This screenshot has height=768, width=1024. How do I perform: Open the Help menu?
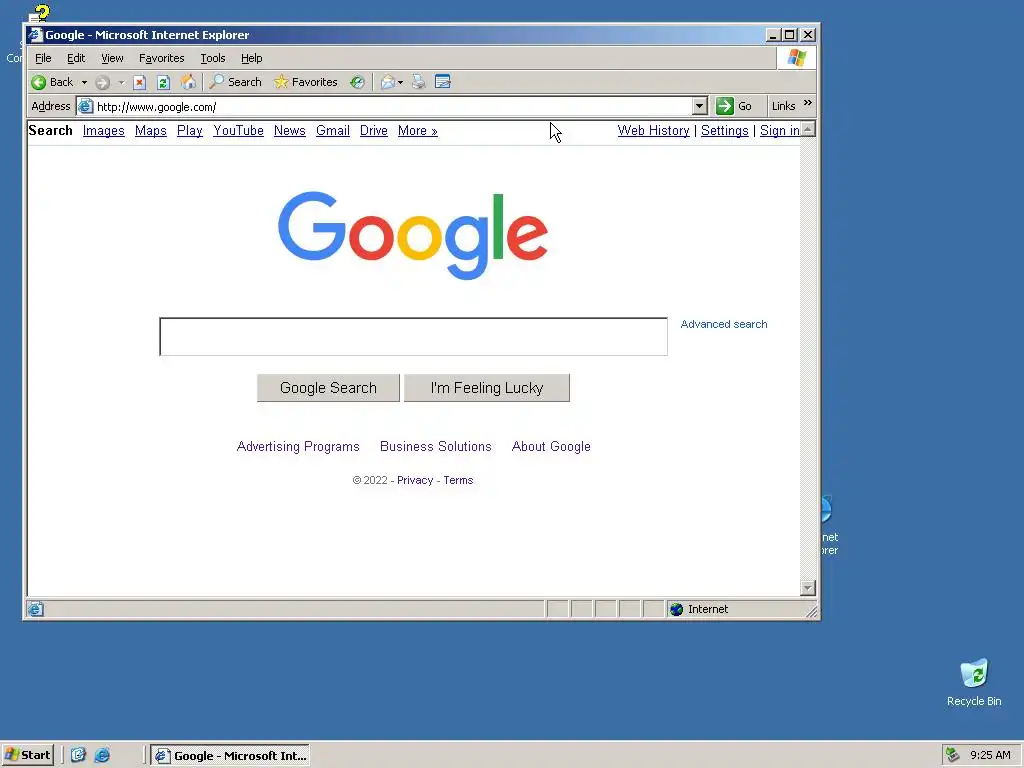251,58
